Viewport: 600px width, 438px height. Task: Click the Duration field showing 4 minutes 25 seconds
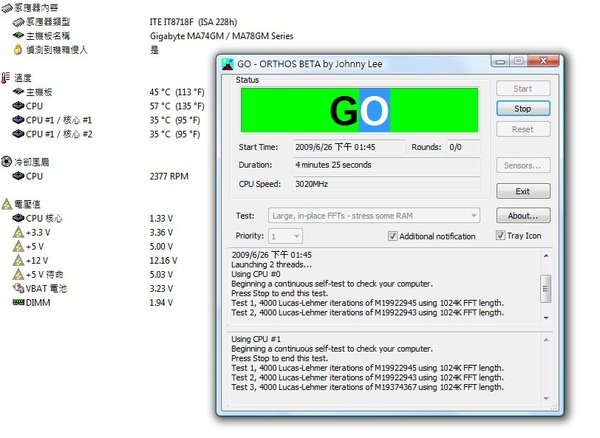click(x=386, y=165)
